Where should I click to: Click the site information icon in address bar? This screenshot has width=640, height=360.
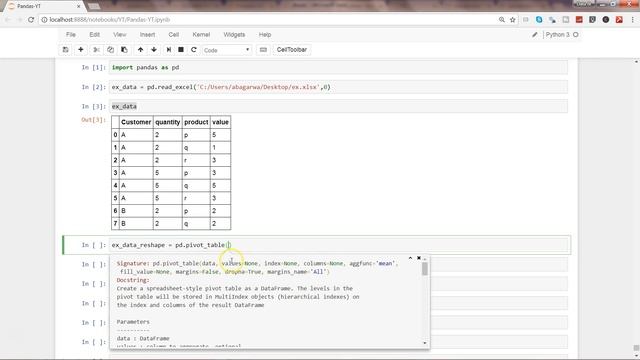pyautogui.click(x=44, y=20)
